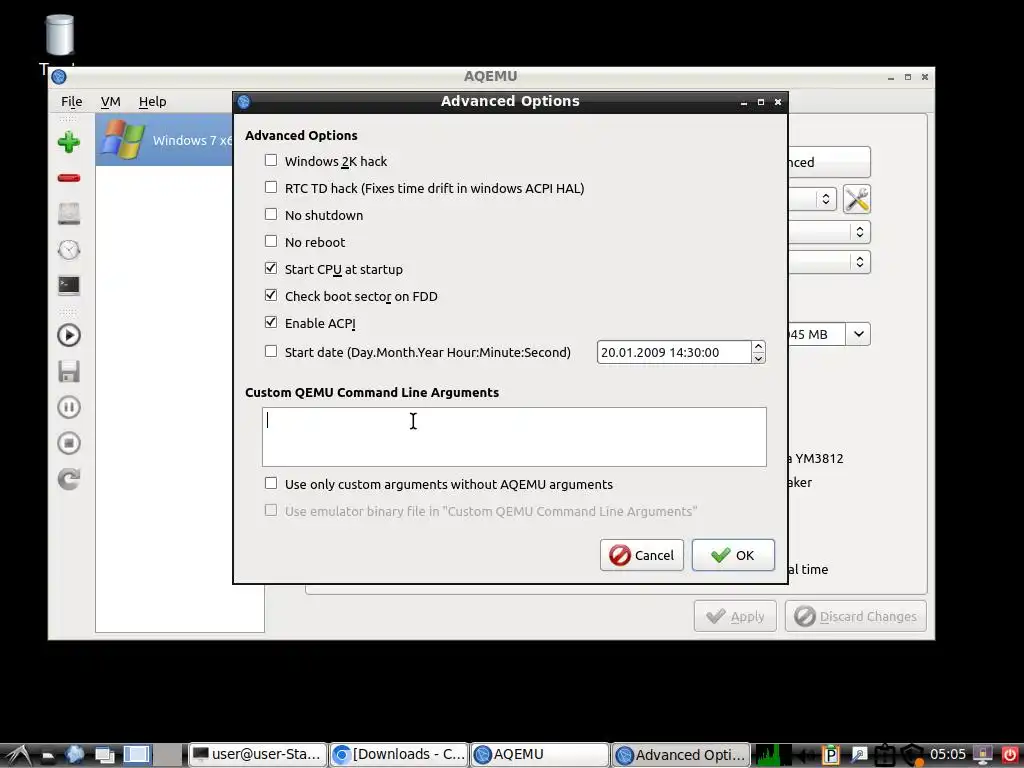The width and height of the screenshot is (1024, 768).
Task: Click the red minus Remove VM icon
Action: coord(69,178)
